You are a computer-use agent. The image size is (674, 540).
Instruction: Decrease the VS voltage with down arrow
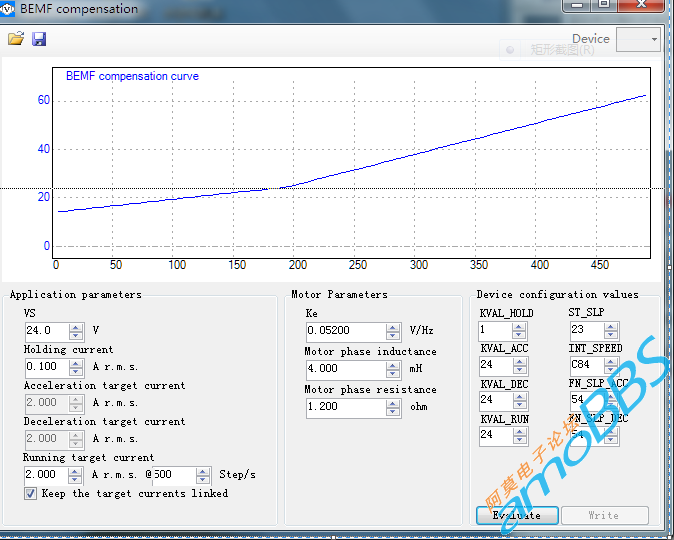click(x=76, y=336)
